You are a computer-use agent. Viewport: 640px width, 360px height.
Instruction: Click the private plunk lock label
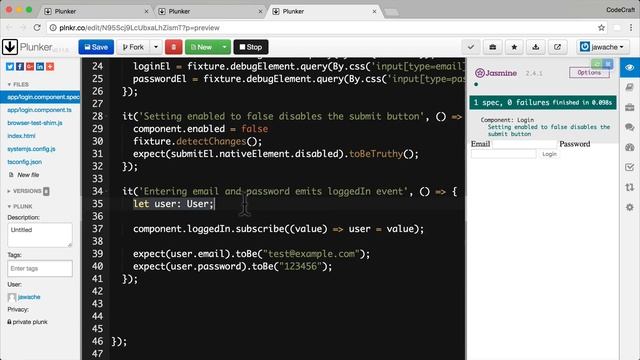pos(27,322)
